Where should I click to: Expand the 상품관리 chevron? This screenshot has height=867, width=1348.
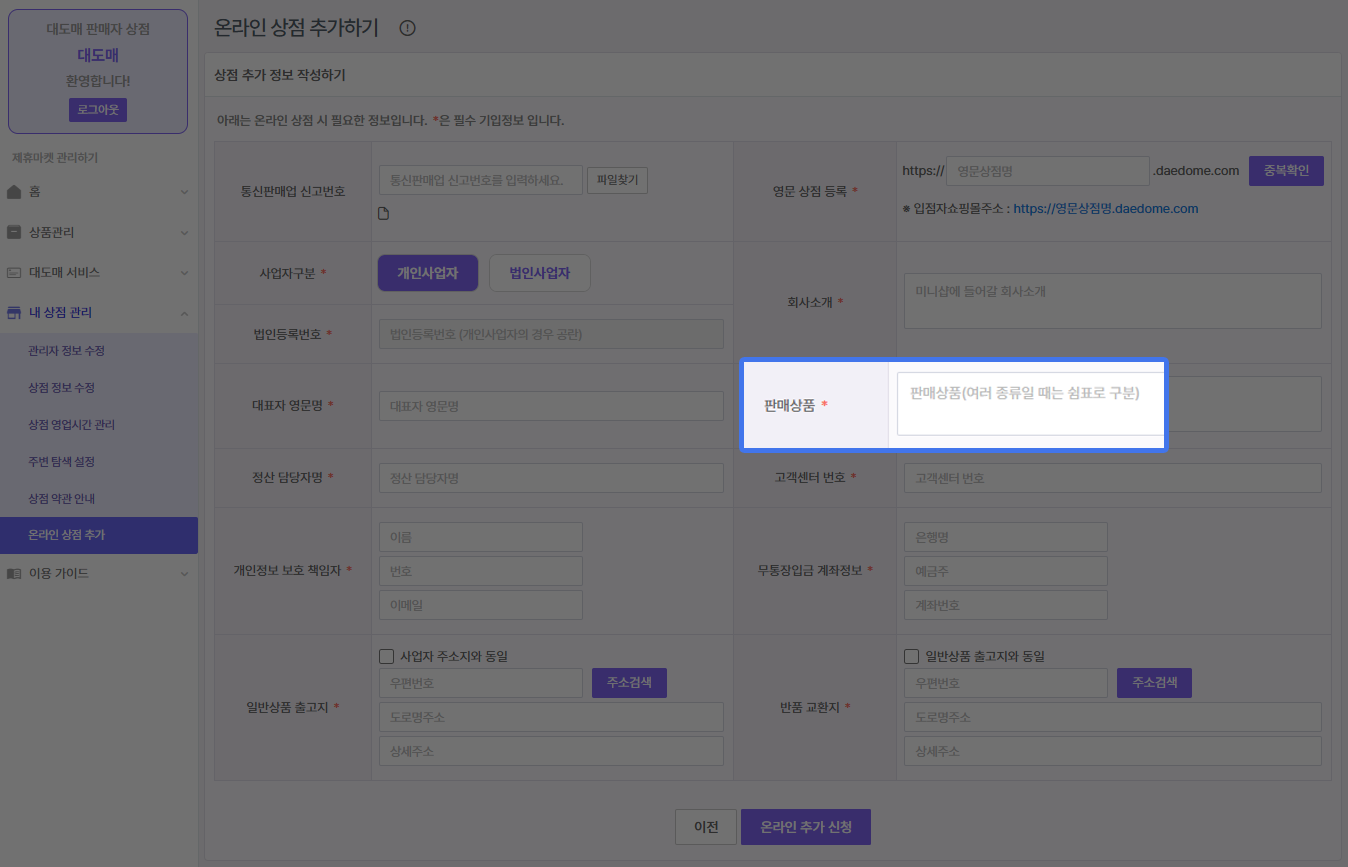click(x=184, y=232)
